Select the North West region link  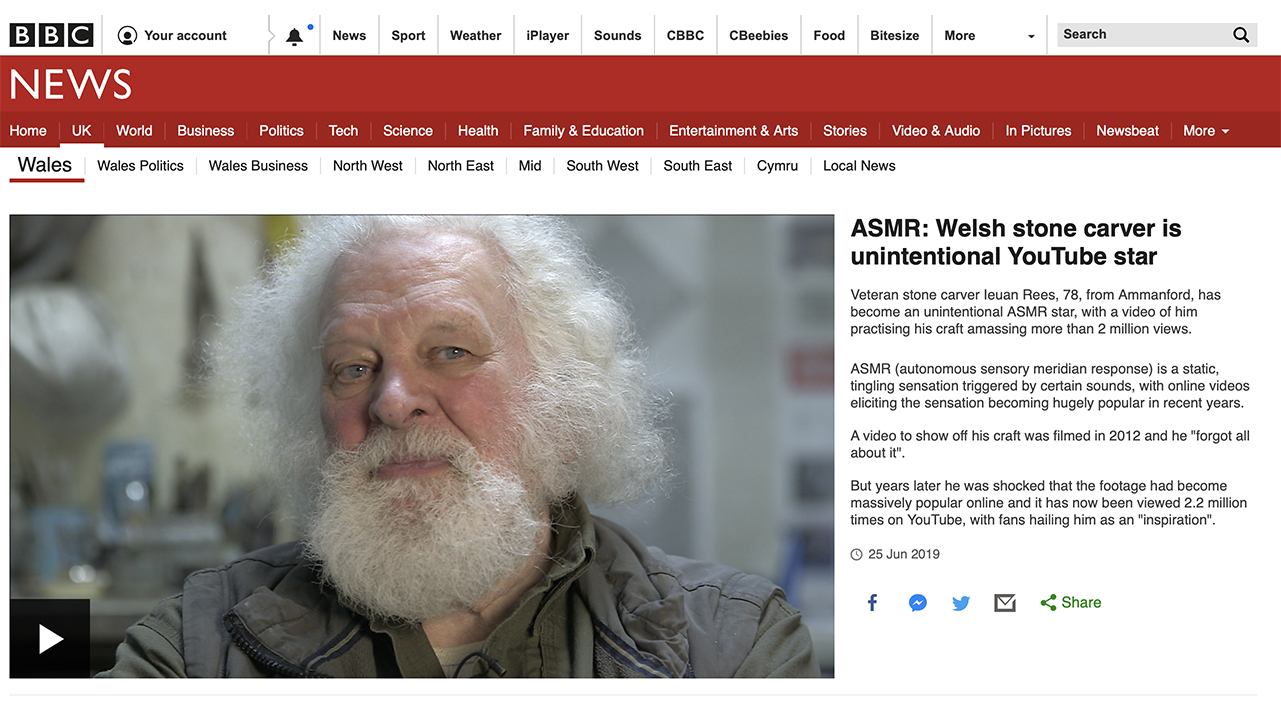coord(368,166)
